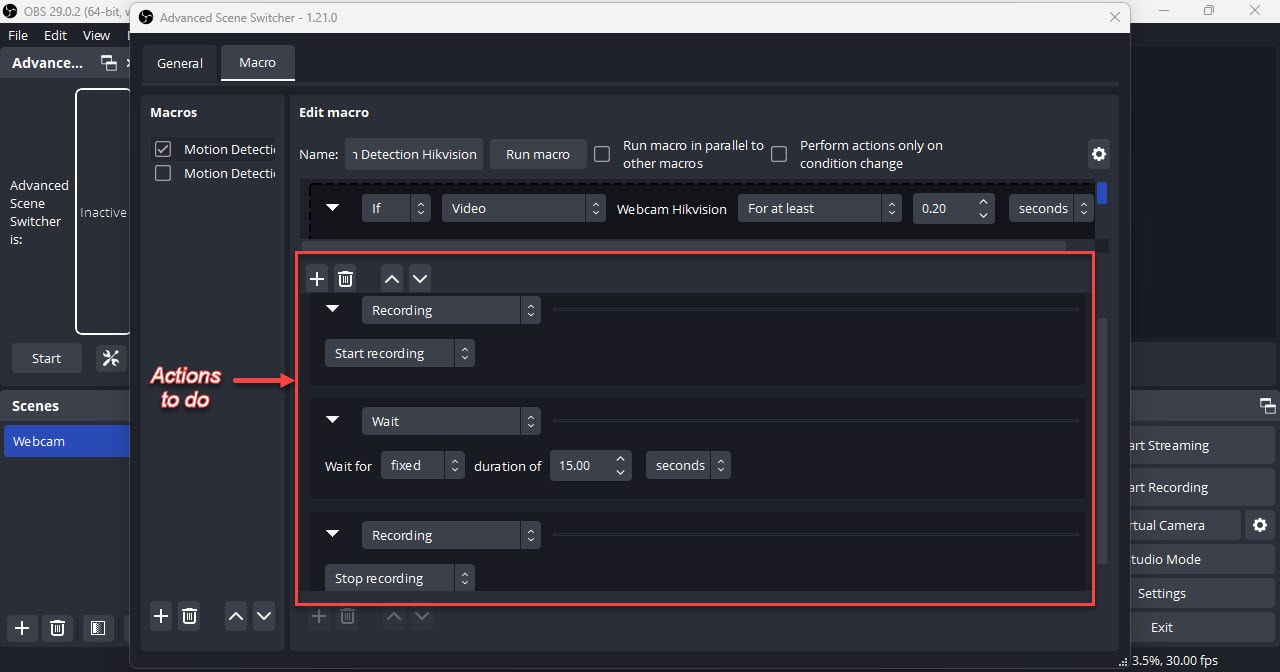
Task: Open the Video condition type dropdown
Action: [x=524, y=208]
